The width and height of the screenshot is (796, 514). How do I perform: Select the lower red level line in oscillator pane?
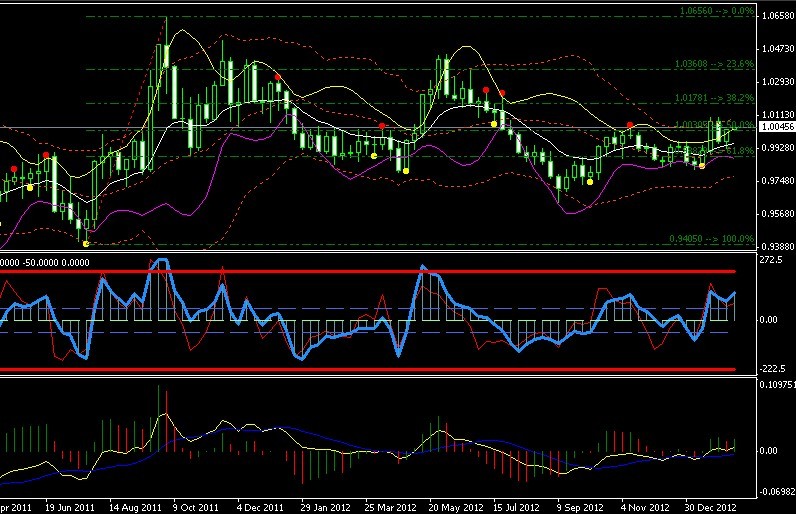click(x=368, y=369)
